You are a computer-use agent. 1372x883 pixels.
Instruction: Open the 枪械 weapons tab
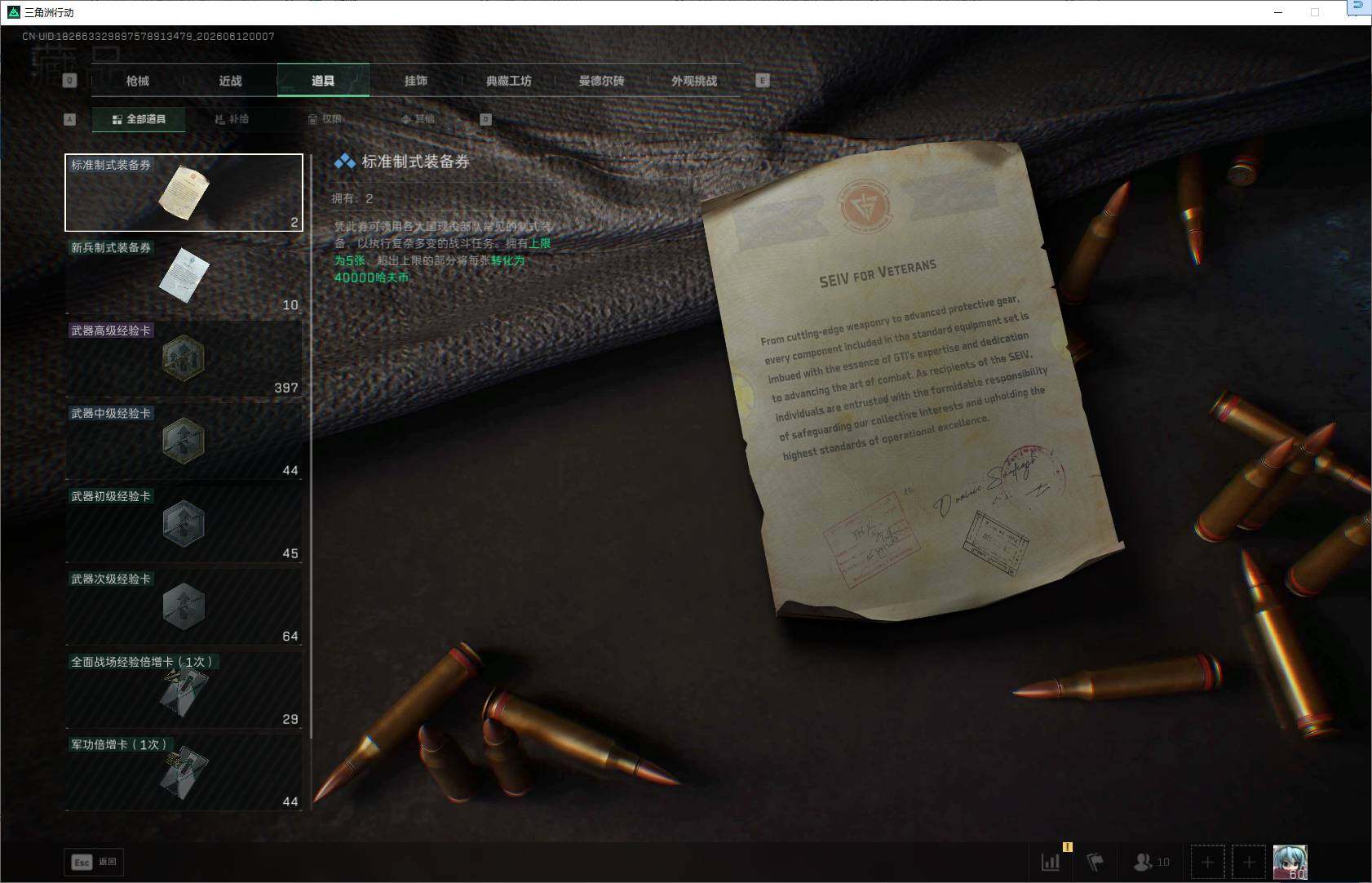tap(138, 81)
